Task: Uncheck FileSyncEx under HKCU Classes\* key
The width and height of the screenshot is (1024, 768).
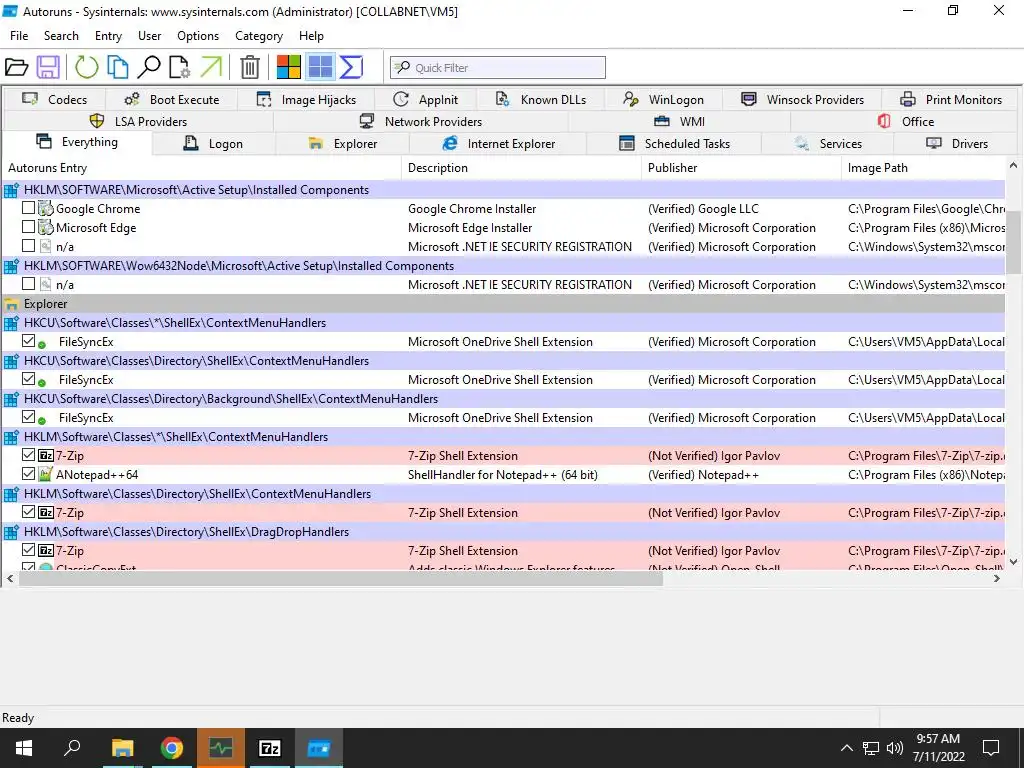Action: click(28, 341)
